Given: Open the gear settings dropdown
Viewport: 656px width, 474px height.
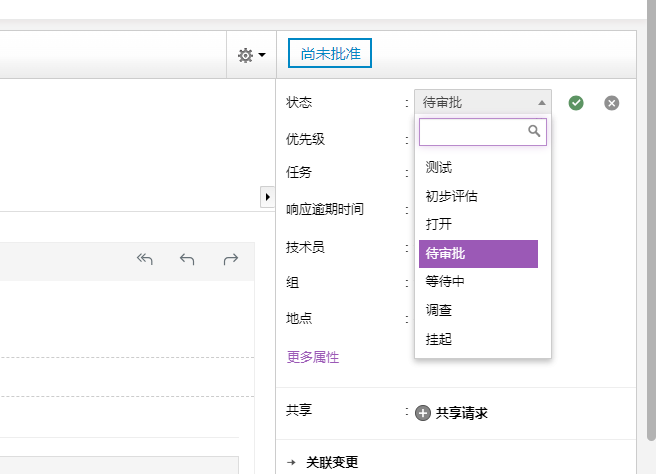Looking at the screenshot, I should (x=251, y=56).
